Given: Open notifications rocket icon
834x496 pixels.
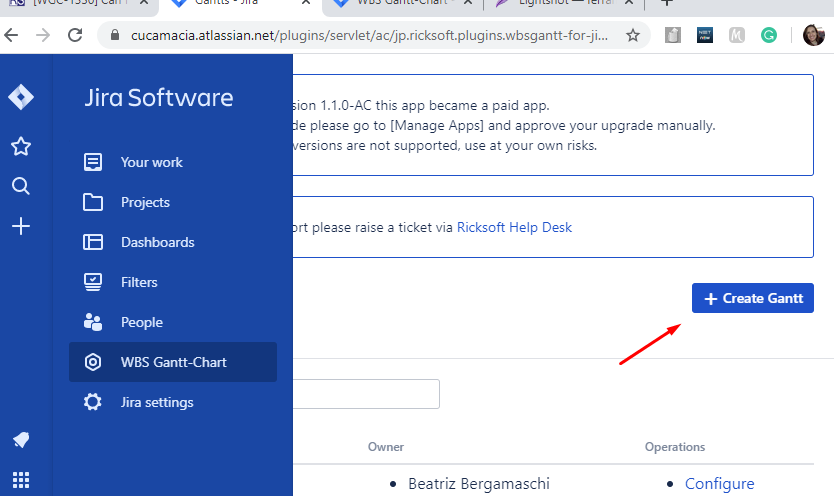Looking at the screenshot, I should [x=21, y=440].
